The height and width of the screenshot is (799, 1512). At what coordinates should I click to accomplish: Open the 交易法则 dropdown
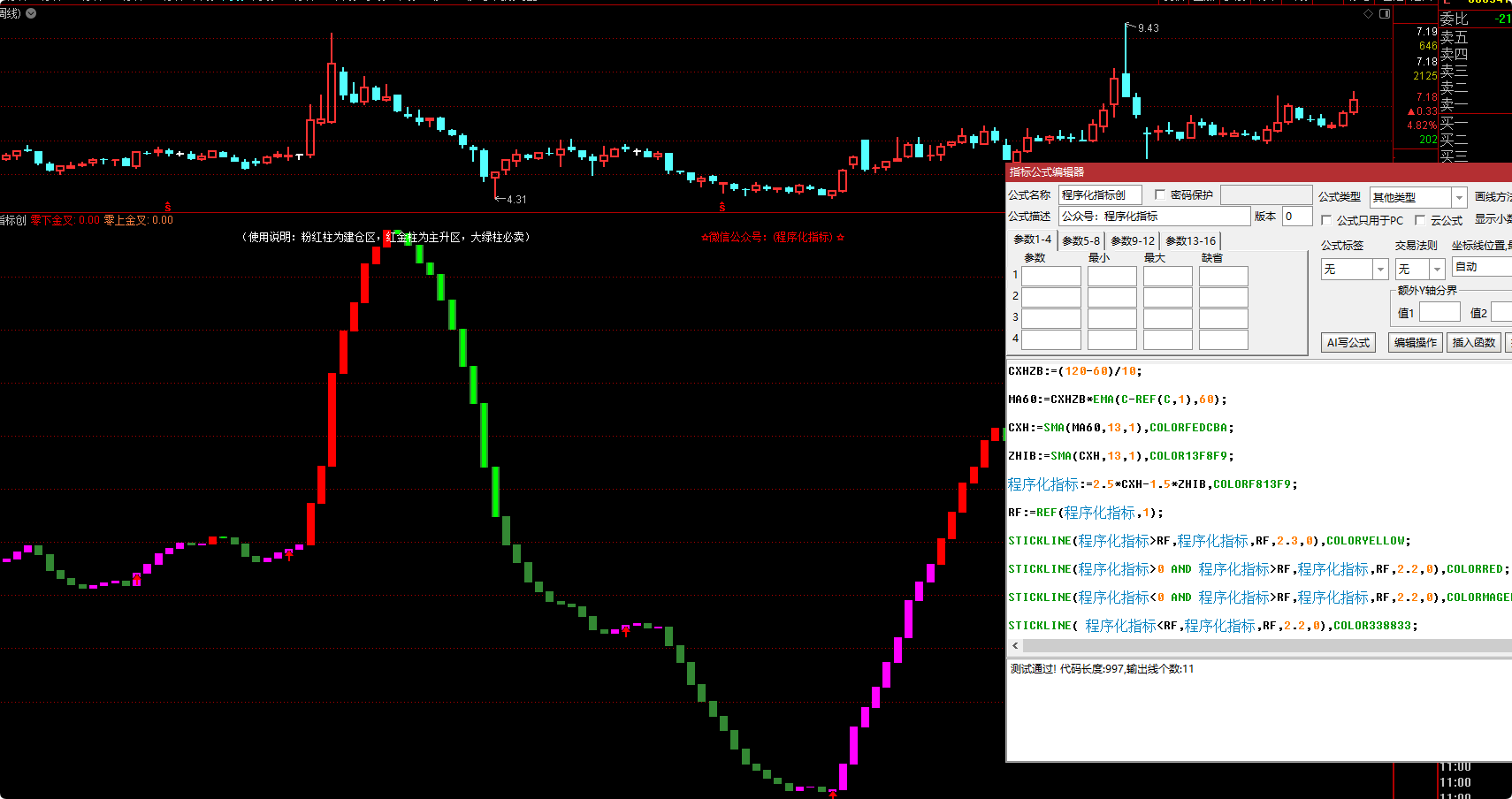pyautogui.click(x=1437, y=269)
